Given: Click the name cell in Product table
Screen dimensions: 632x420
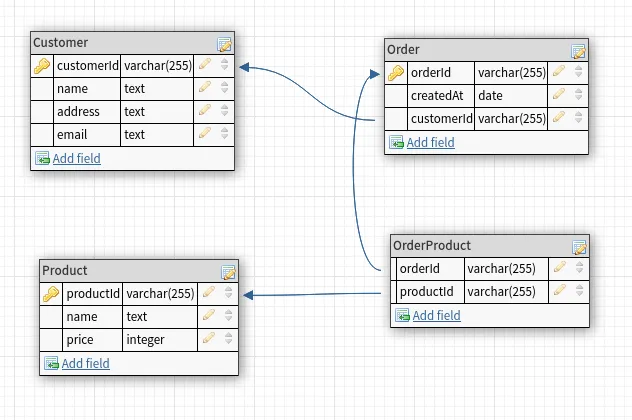Looking at the screenshot, I should click(x=92, y=317).
